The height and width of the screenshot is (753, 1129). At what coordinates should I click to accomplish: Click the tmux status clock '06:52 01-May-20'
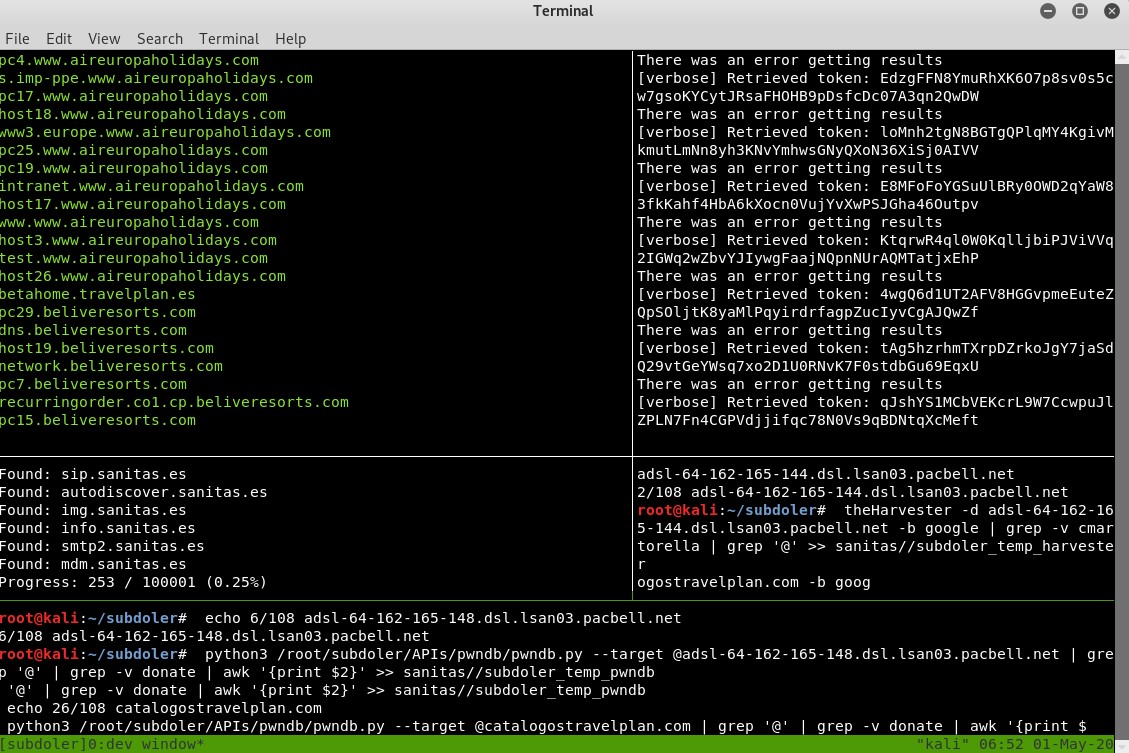point(1046,744)
